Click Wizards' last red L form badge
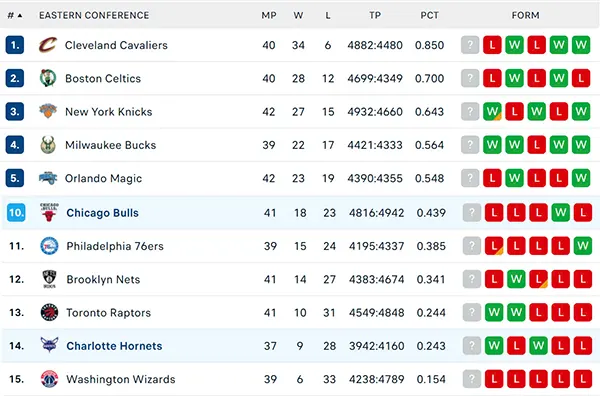 [583, 379]
